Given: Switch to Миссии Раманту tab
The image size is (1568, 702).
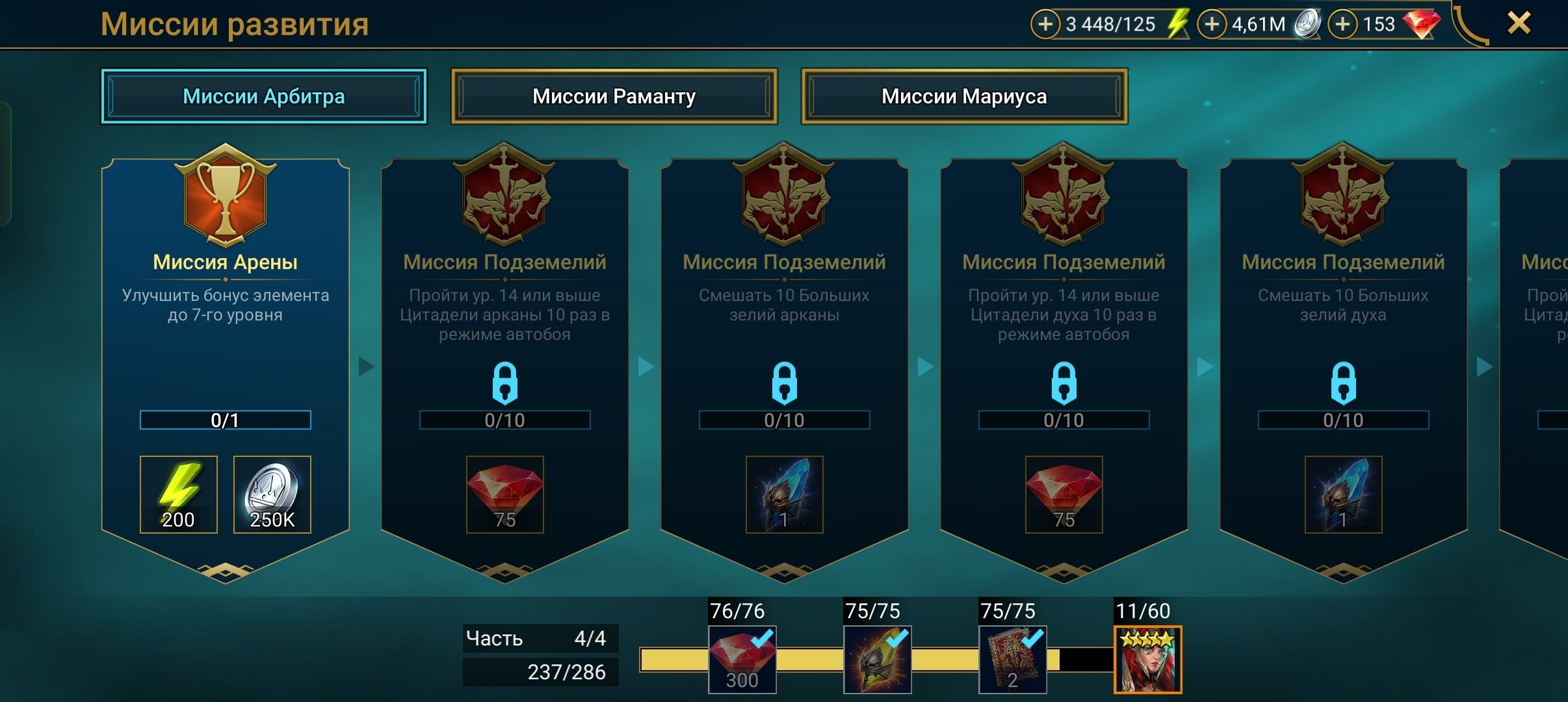Looking at the screenshot, I should 614,97.
